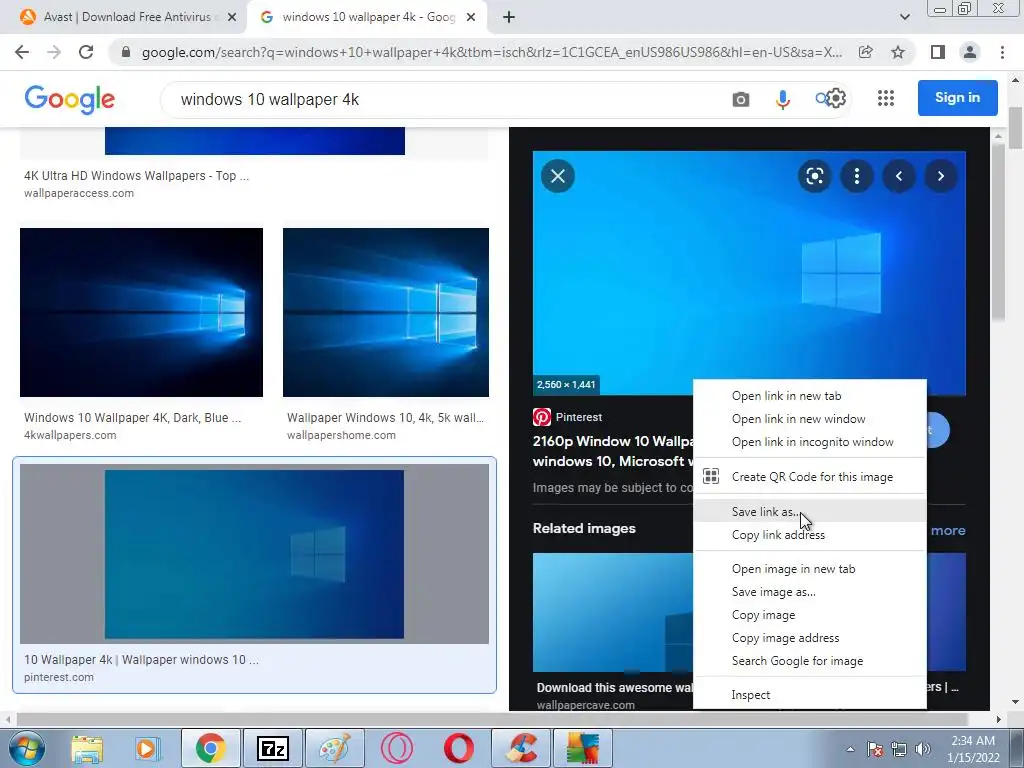Select Inspect from context menu
The image size is (1024, 768).
coord(810,695)
